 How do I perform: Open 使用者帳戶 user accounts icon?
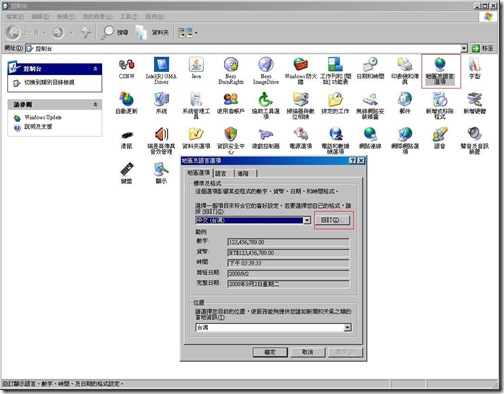231,103
